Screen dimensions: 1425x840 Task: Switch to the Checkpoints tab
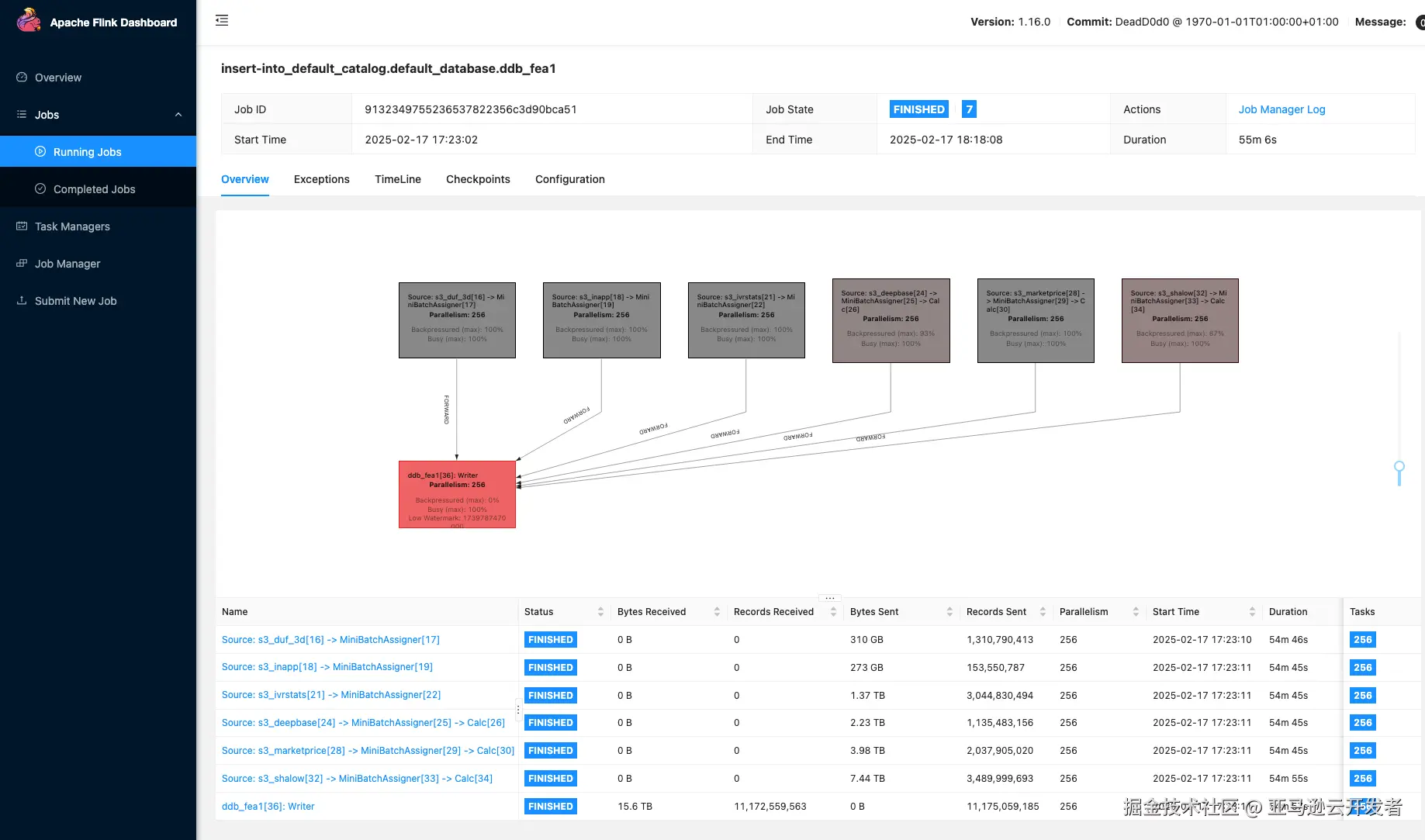pos(478,179)
